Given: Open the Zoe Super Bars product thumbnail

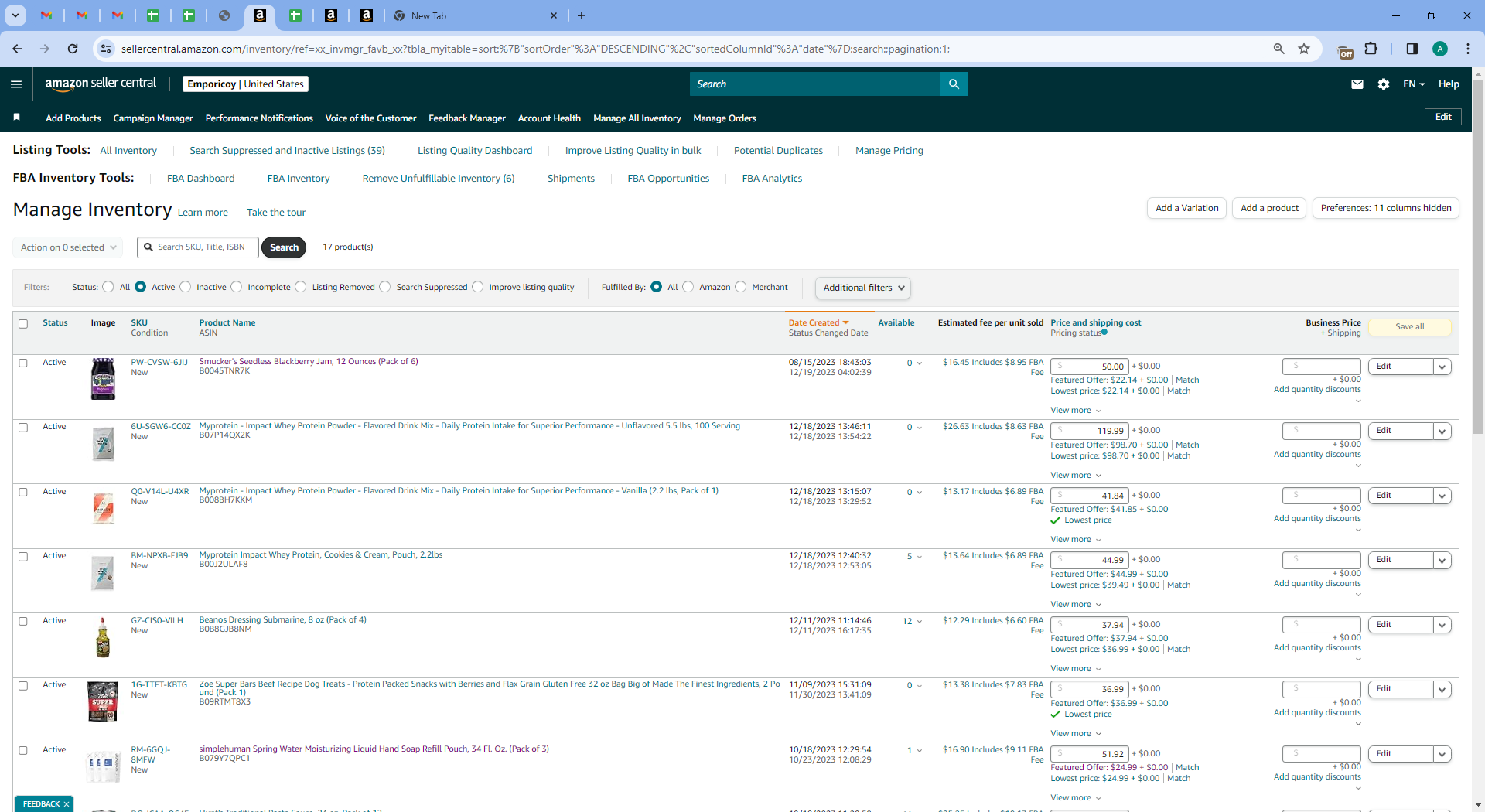Looking at the screenshot, I should pyautogui.click(x=103, y=701).
